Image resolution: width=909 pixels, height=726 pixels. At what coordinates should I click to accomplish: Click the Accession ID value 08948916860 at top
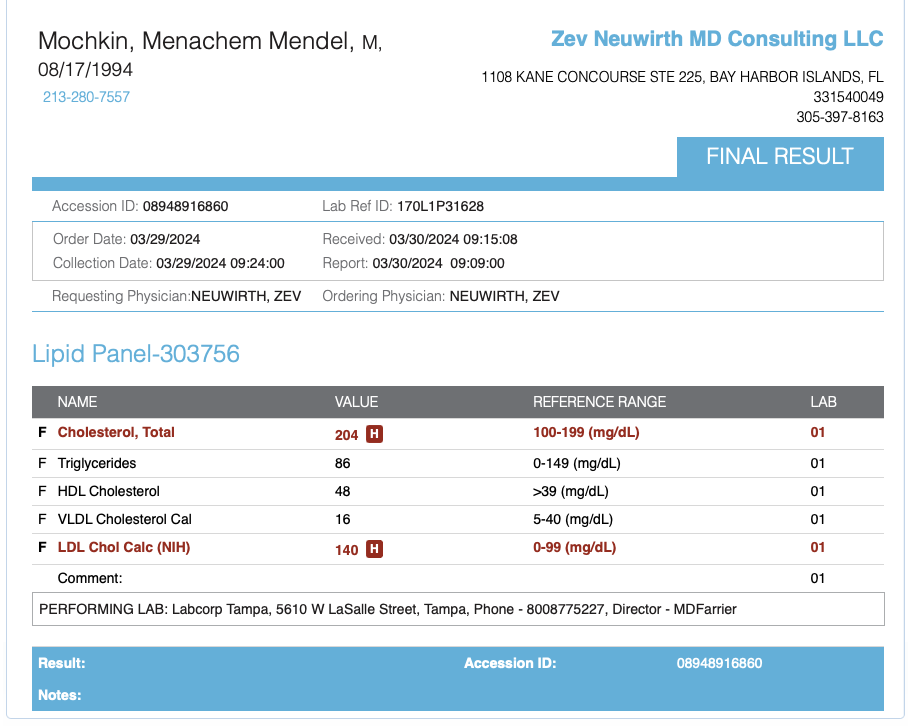tap(185, 207)
